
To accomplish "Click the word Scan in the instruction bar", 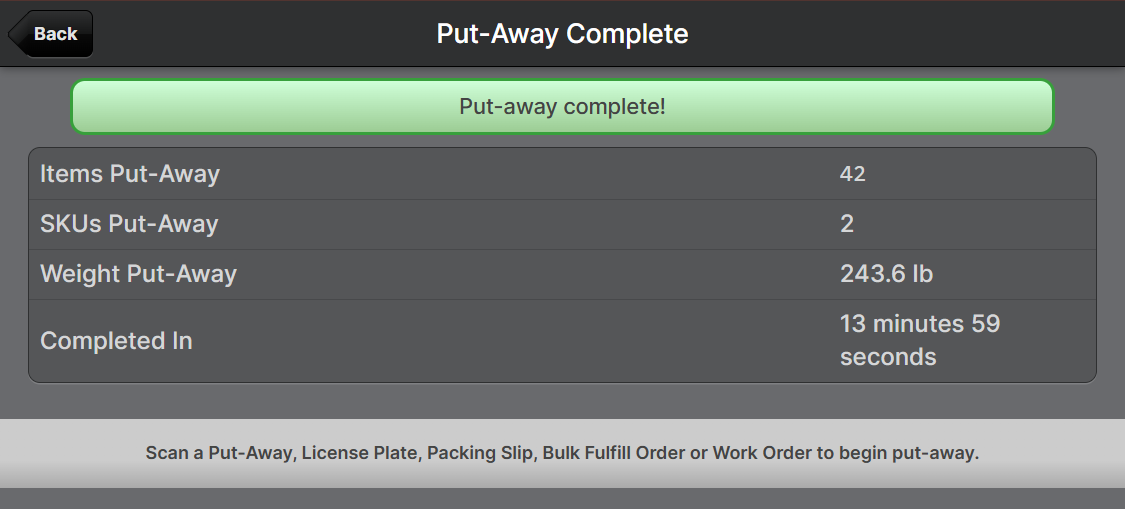I will [166, 453].
